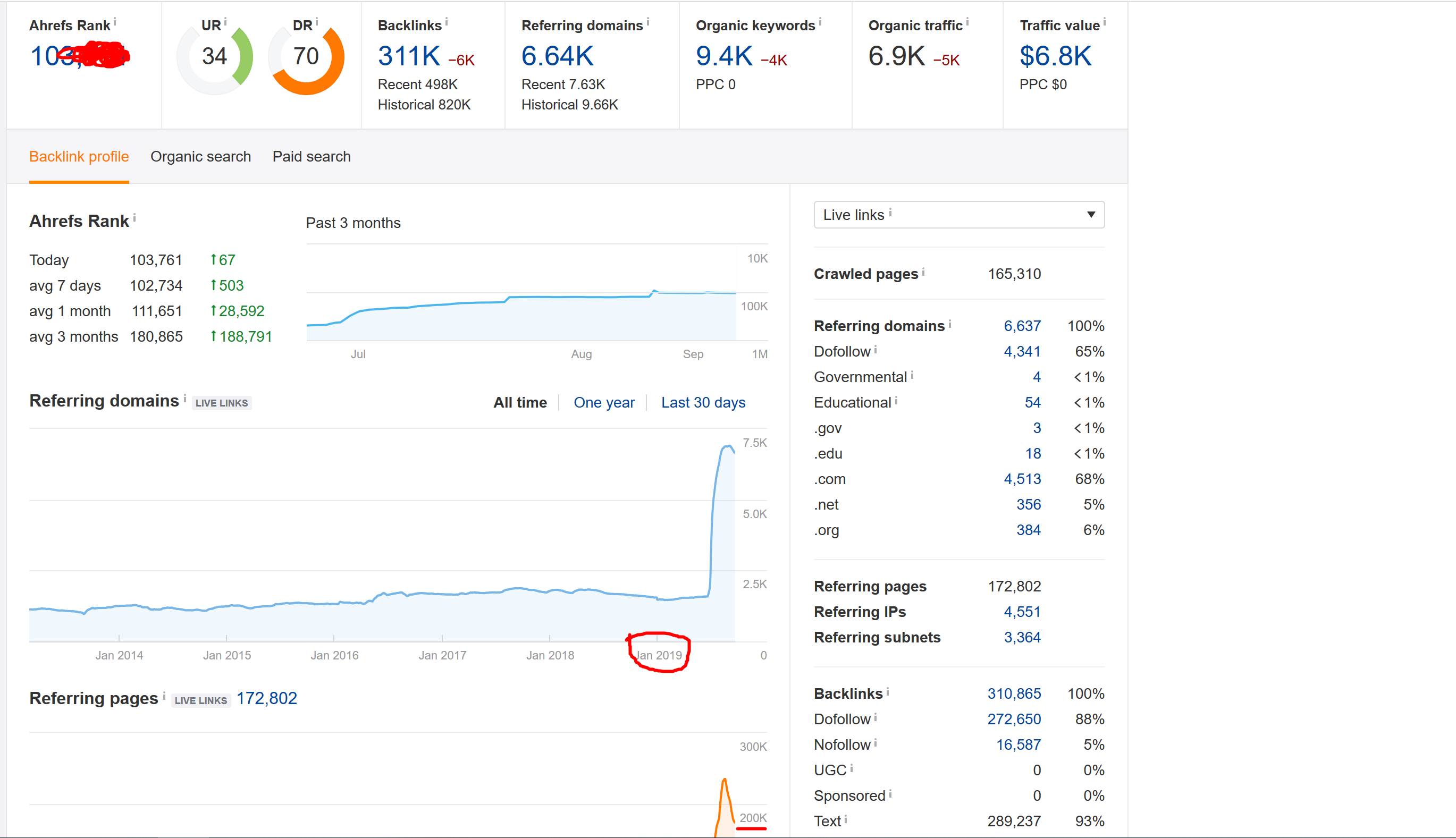Click info icon next to Nofollow
The height and width of the screenshot is (838, 1456).
876,742
